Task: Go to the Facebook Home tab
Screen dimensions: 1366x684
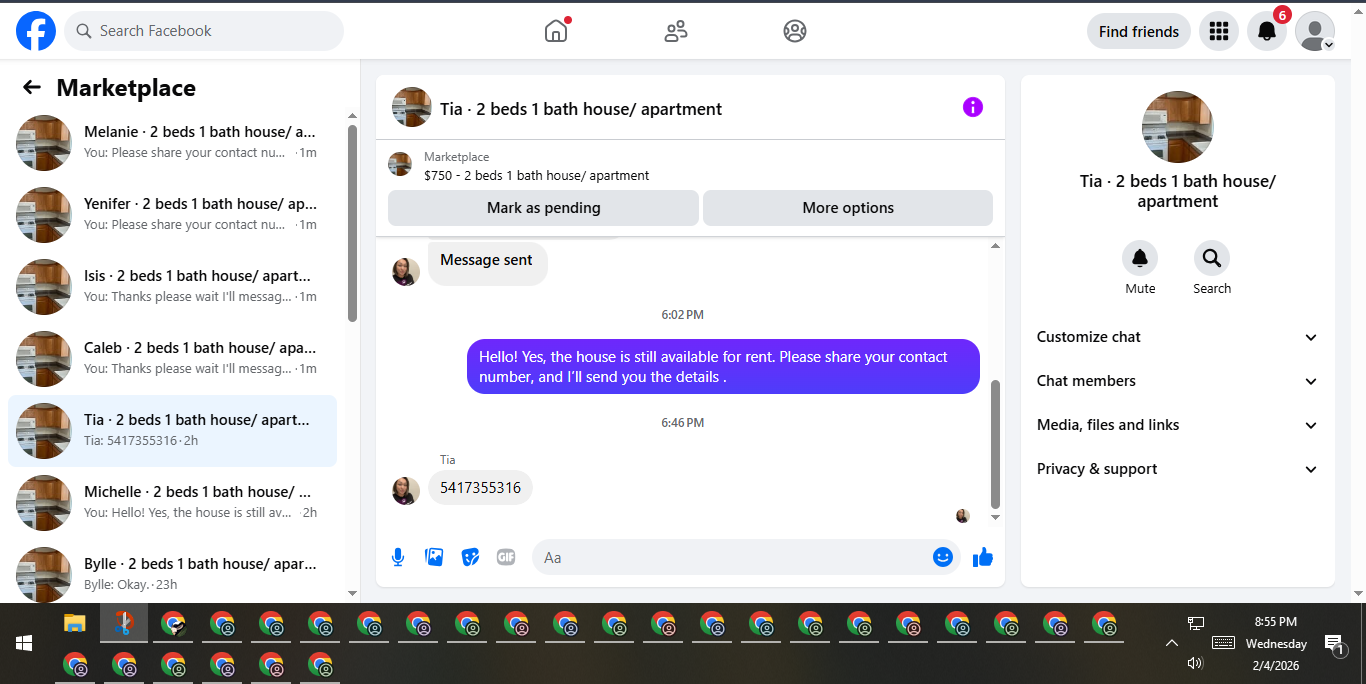Action: 556,31
